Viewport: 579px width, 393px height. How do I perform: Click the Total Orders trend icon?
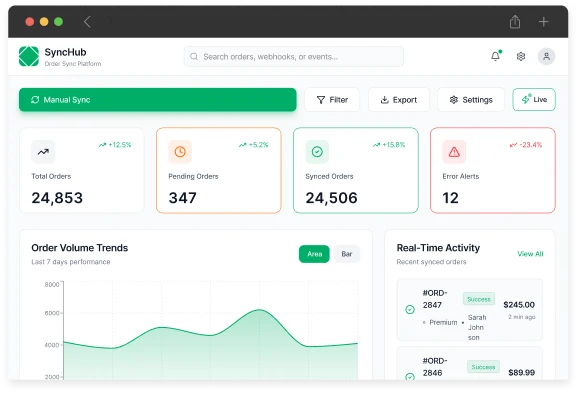[43, 152]
